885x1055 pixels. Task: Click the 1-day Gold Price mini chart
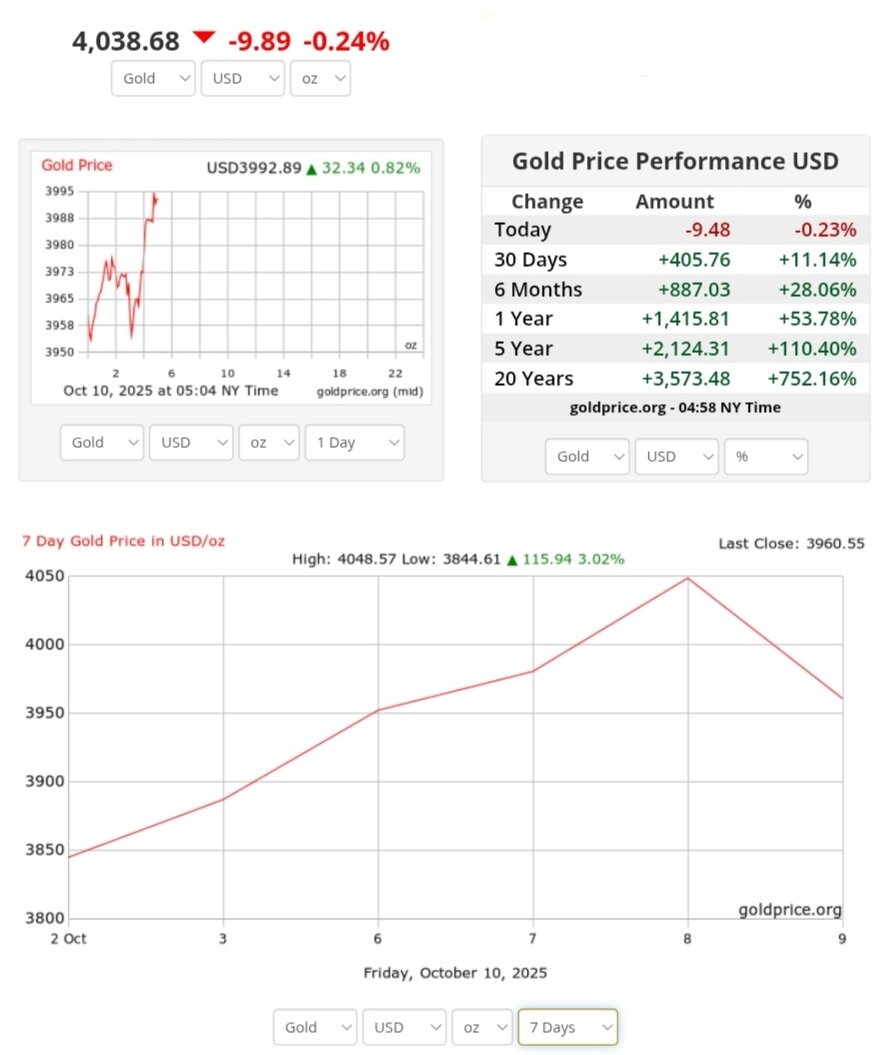pos(230,272)
